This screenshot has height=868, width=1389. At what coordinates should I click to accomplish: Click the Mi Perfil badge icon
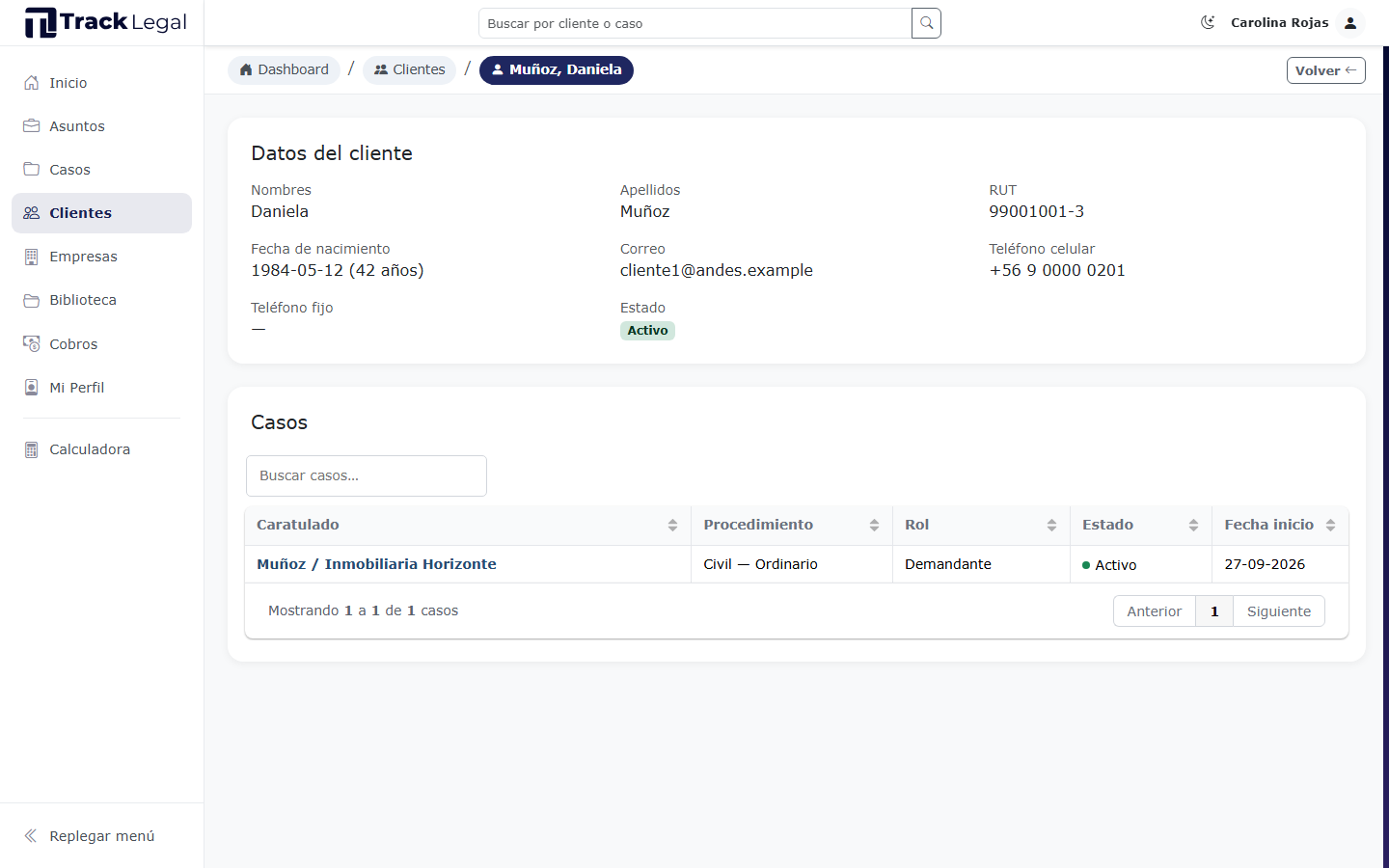point(32,388)
